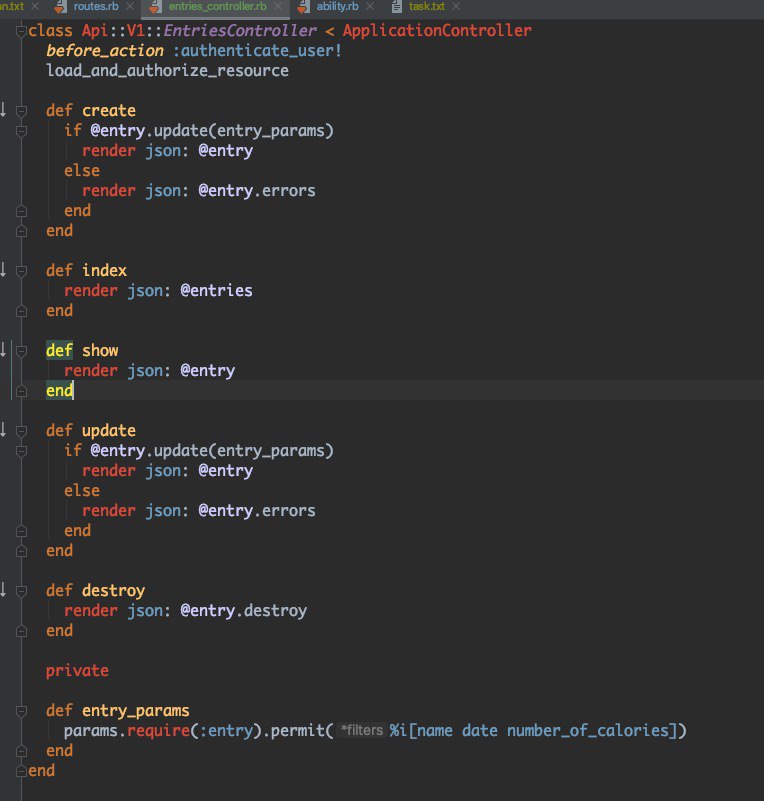
Task: Click number_of_calories in permit list
Action: click(x=588, y=731)
